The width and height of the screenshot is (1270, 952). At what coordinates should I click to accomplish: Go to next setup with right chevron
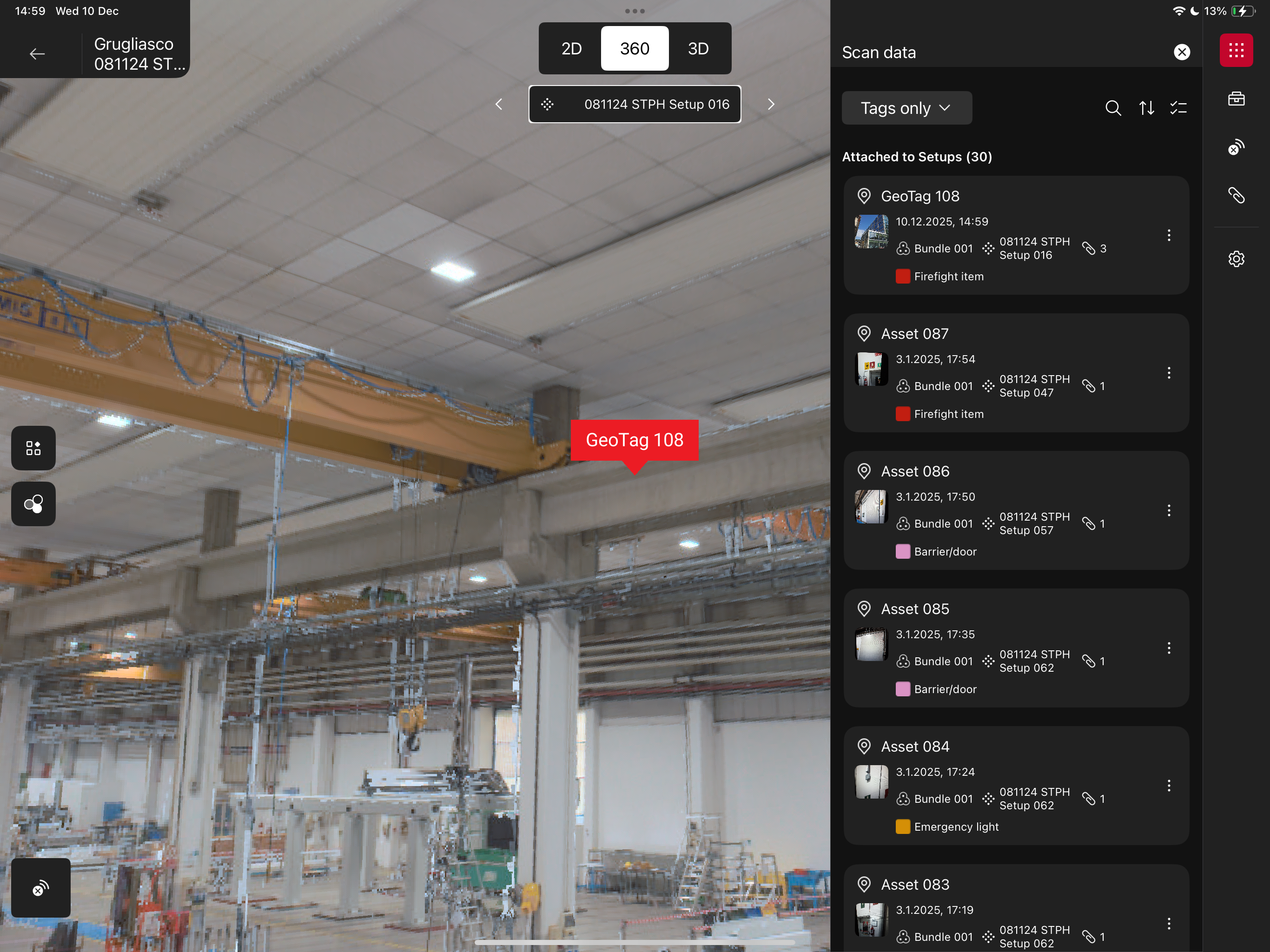(x=770, y=105)
